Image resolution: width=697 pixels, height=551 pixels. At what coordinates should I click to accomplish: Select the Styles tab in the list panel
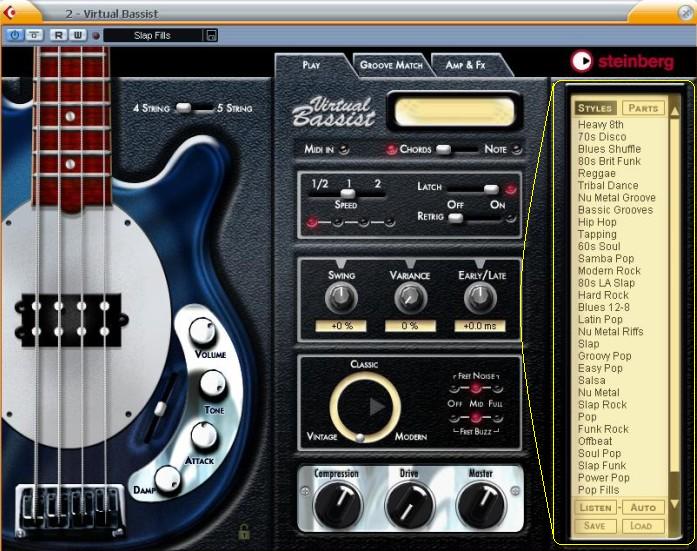pyautogui.click(x=595, y=108)
